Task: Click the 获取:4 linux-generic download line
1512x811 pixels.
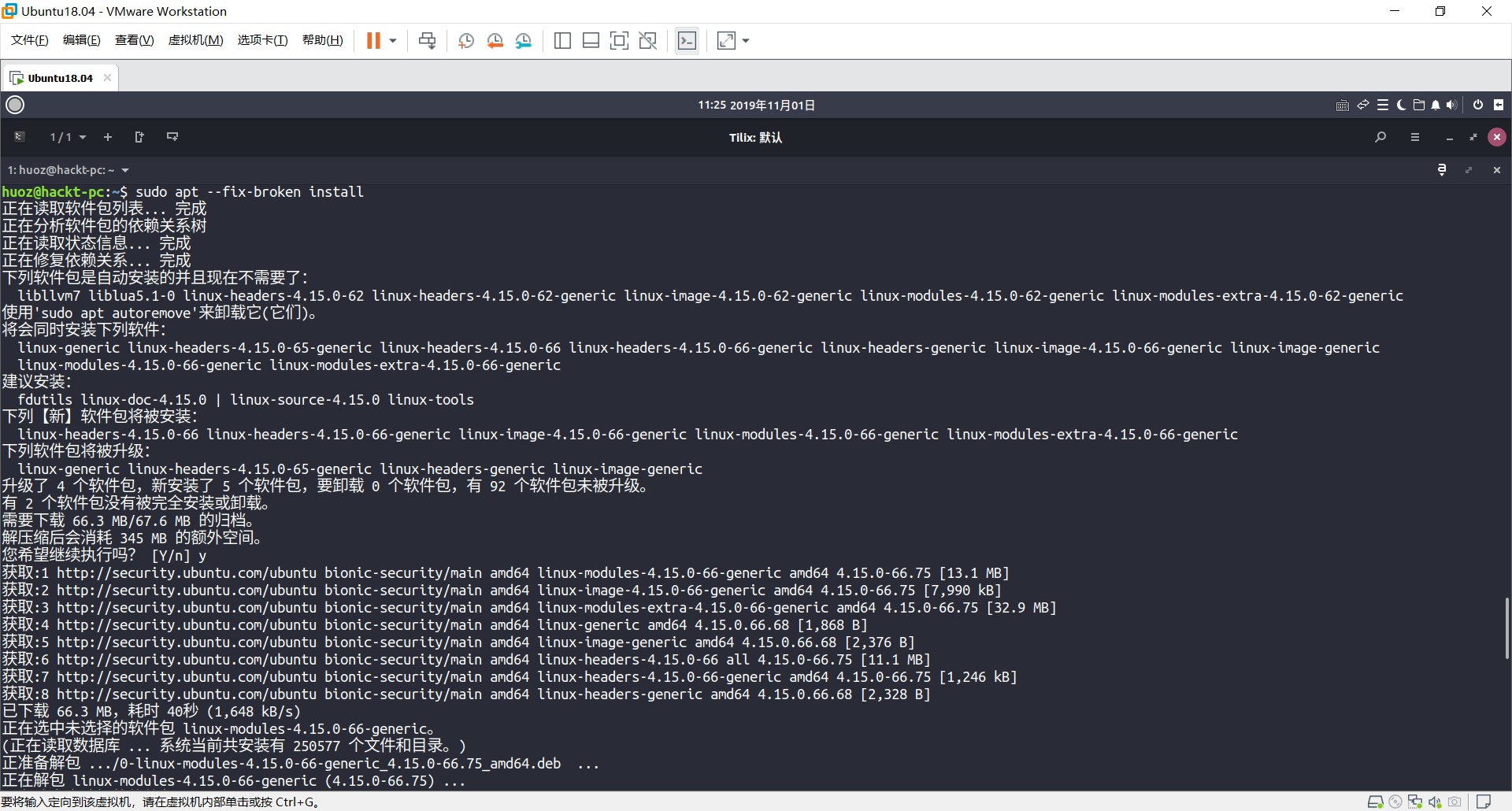Action: (x=435, y=624)
